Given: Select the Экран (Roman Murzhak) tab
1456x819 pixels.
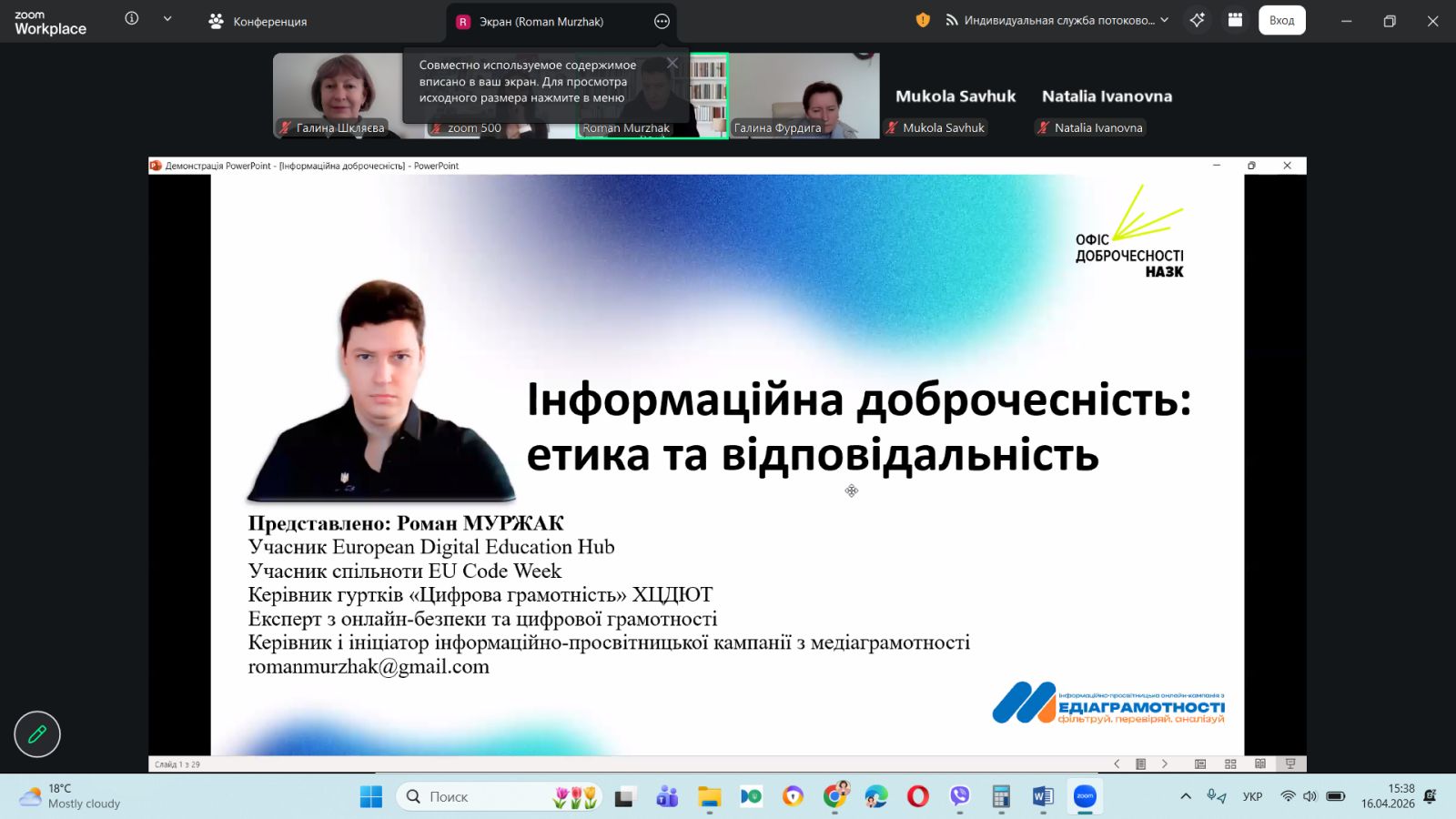Looking at the screenshot, I should click(541, 21).
